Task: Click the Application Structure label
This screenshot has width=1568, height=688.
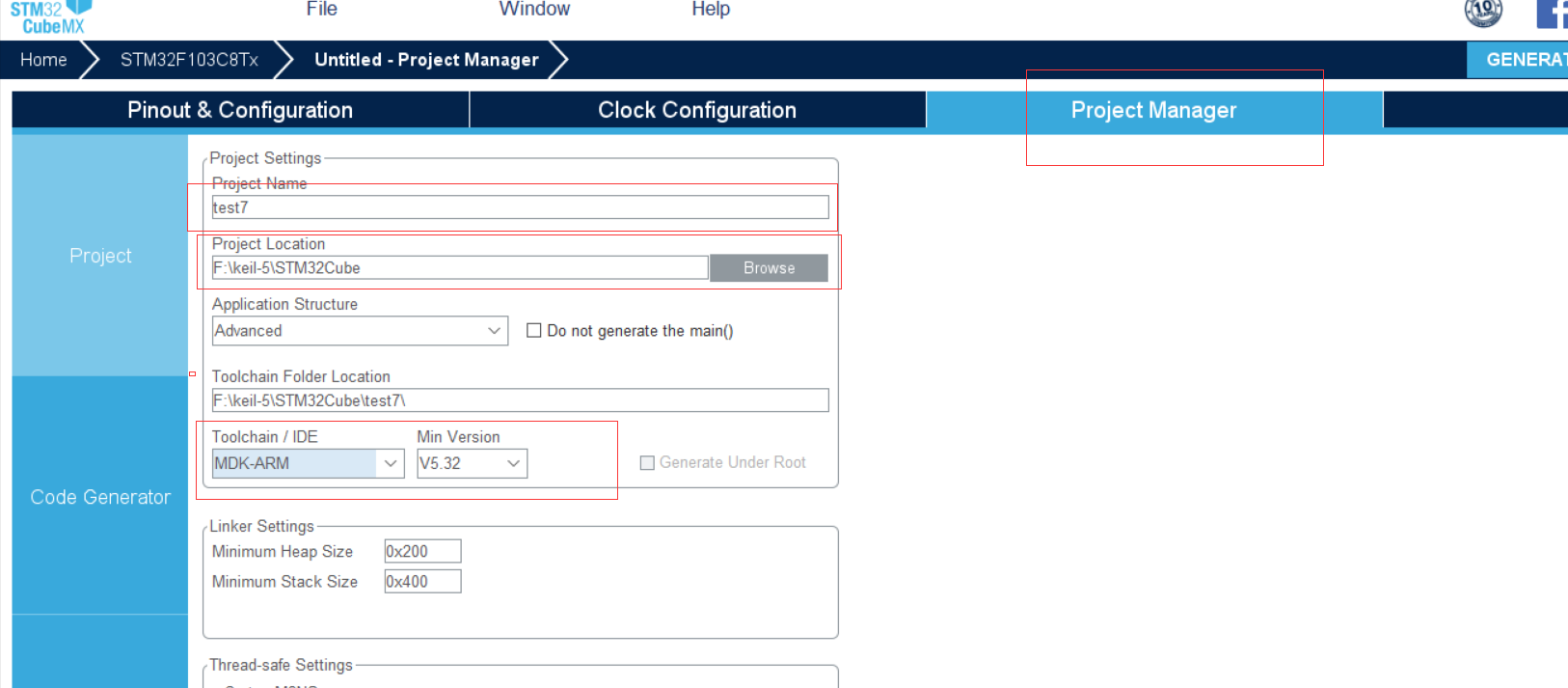Action: coord(284,304)
